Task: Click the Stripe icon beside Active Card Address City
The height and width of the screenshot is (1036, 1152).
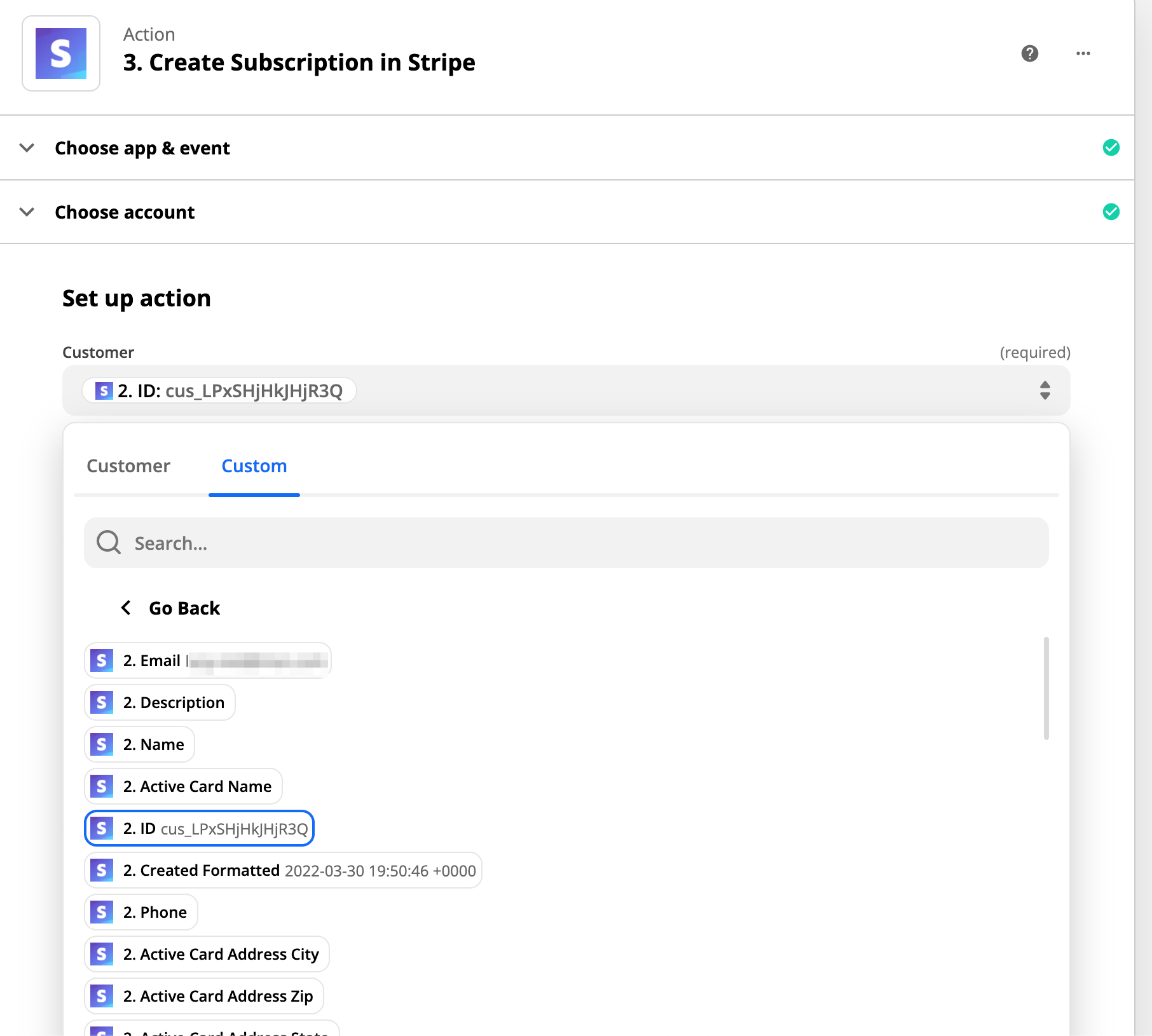Action: (x=102, y=954)
